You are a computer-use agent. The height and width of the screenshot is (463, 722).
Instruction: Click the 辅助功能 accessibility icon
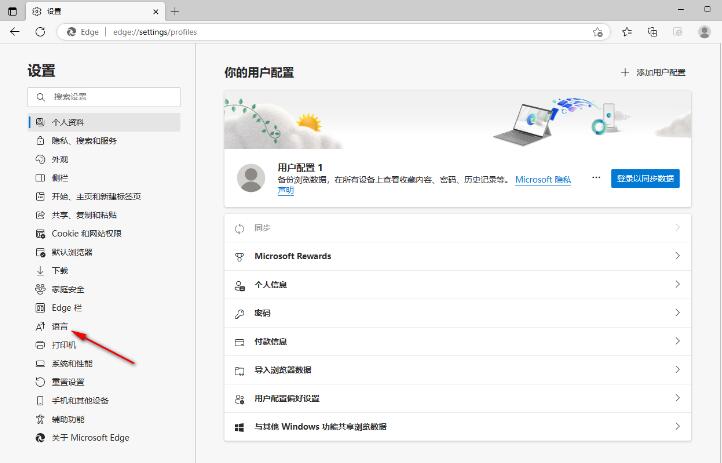[x=41, y=419]
